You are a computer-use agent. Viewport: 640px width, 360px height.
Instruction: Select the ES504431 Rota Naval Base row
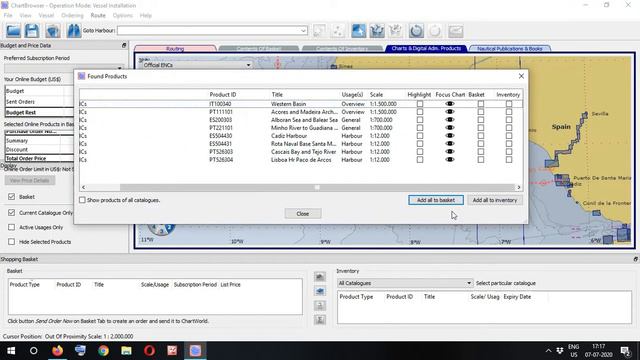[x=301, y=144]
